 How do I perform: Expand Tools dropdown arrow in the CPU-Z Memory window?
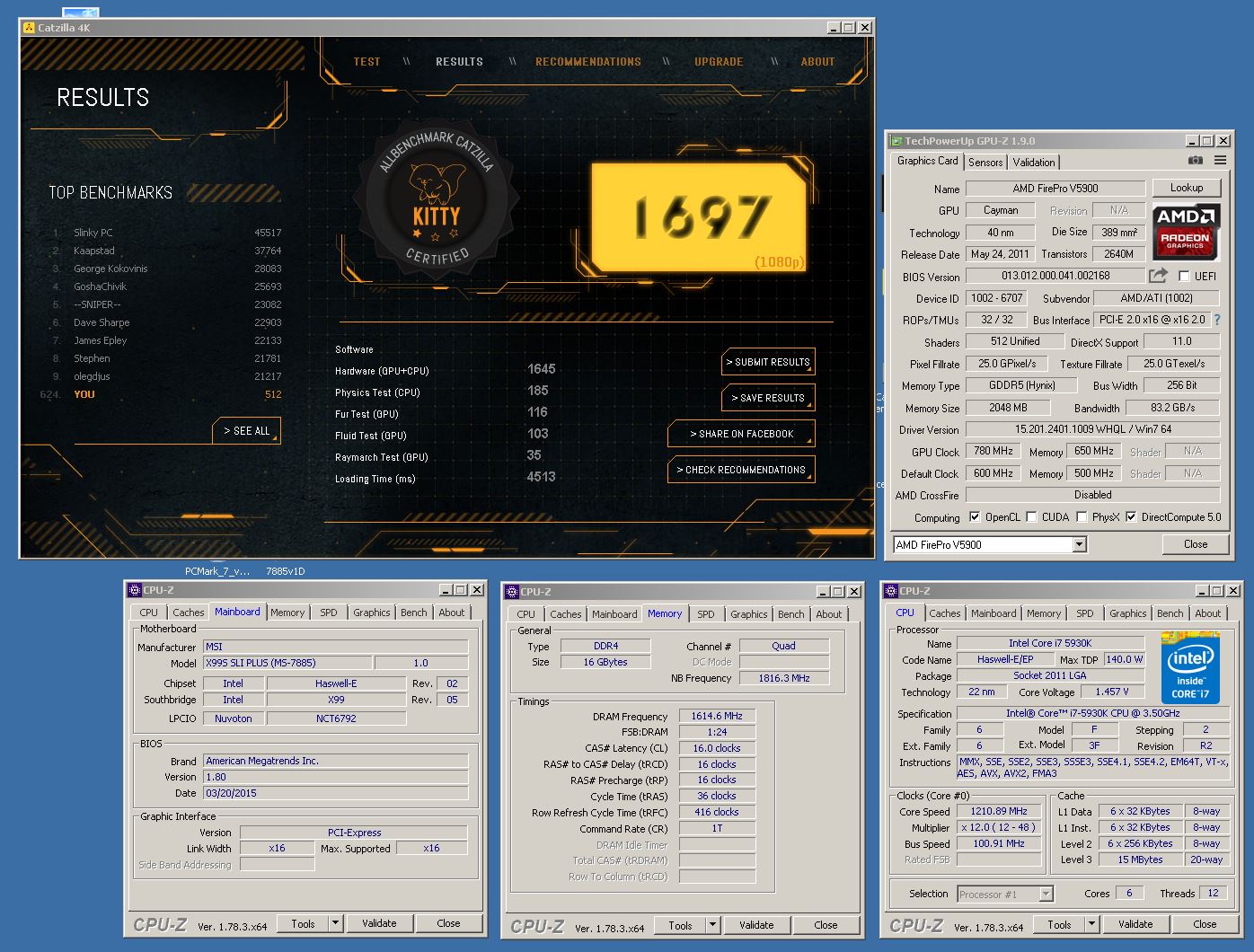(712, 925)
